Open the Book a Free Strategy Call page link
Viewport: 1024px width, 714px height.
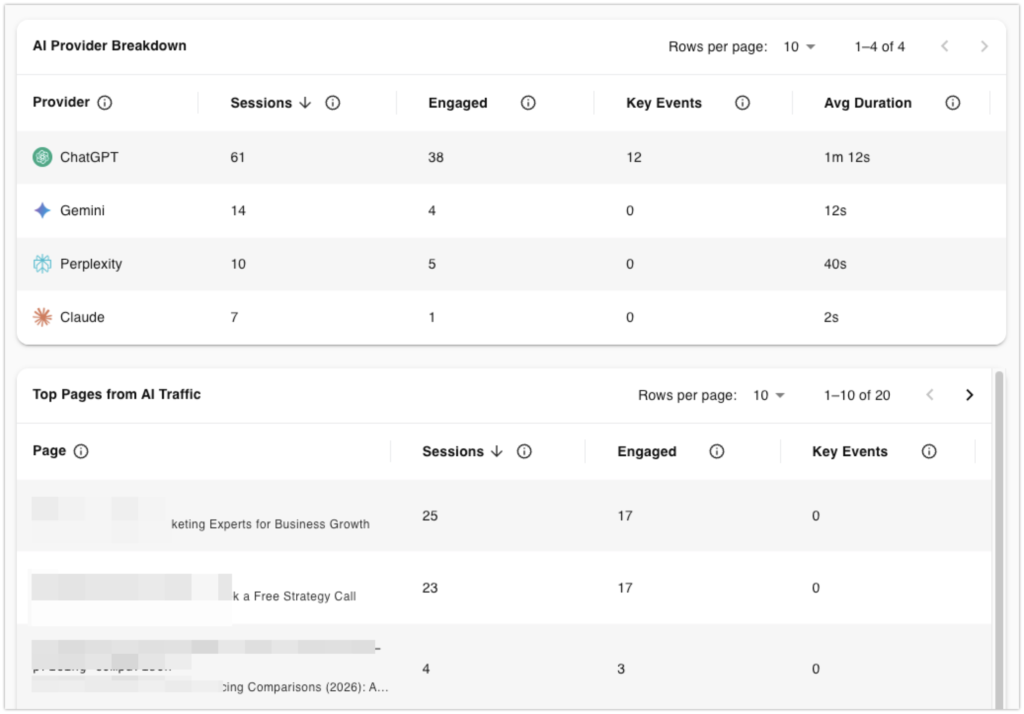(x=294, y=596)
